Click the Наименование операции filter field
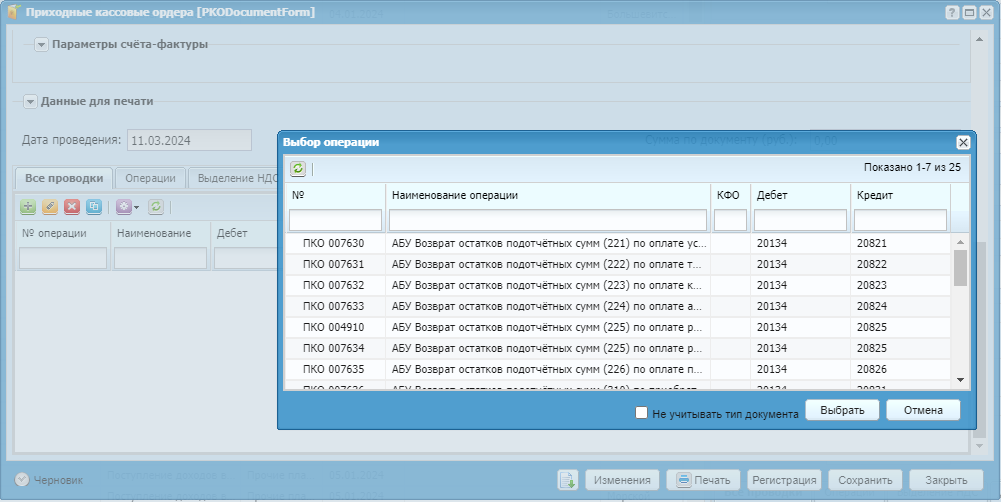The height and width of the screenshot is (502, 1001). point(547,220)
